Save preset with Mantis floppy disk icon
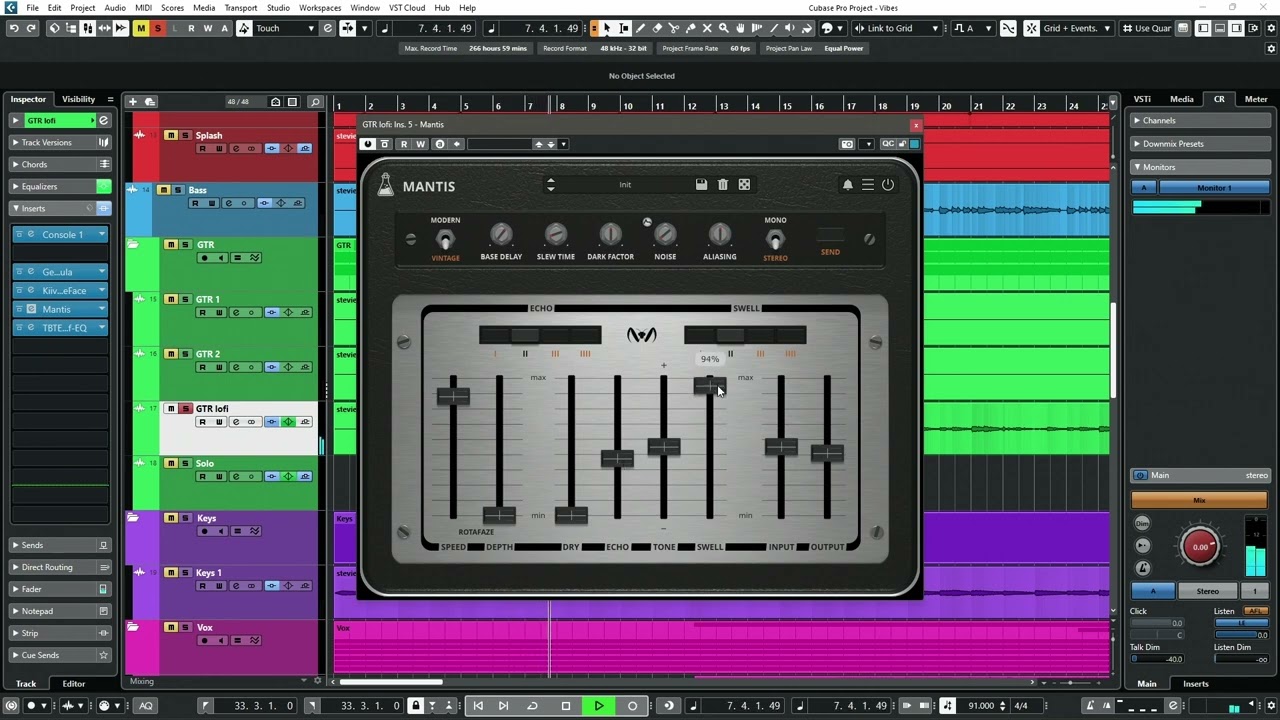Viewport: 1280px width, 720px height. [x=701, y=185]
